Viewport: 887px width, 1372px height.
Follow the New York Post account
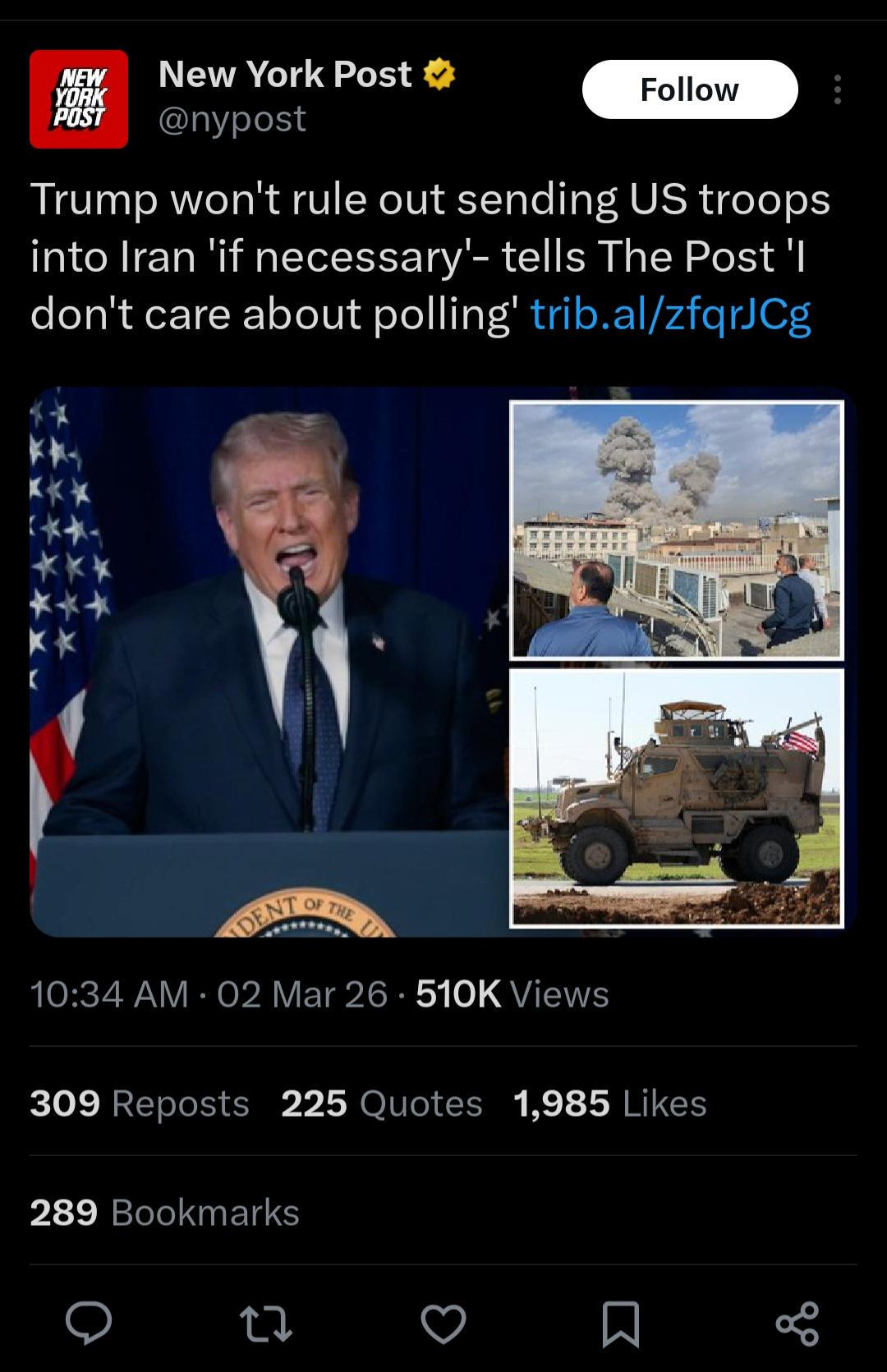click(x=690, y=89)
